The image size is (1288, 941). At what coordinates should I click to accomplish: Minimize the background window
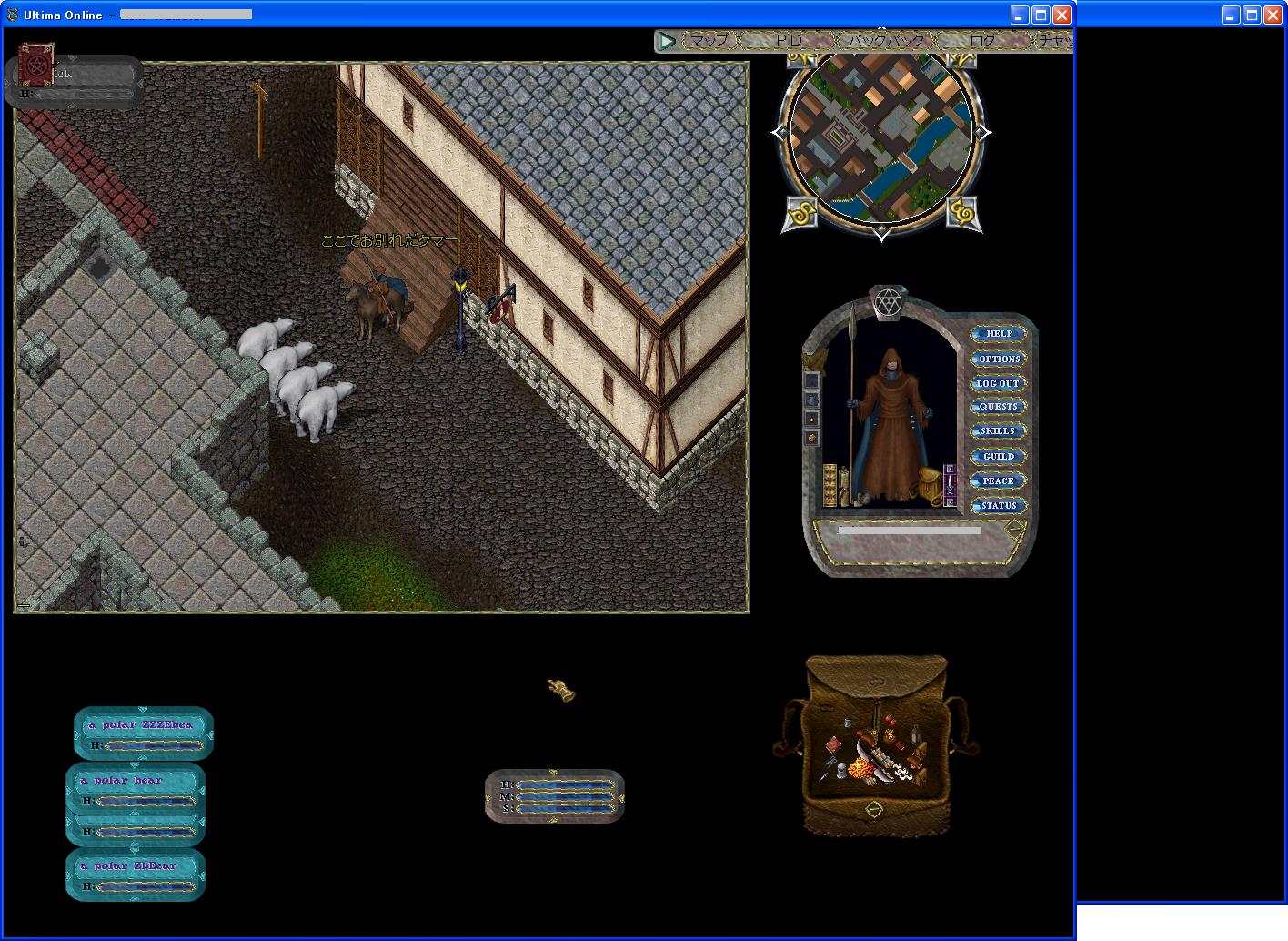coord(1231,15)
